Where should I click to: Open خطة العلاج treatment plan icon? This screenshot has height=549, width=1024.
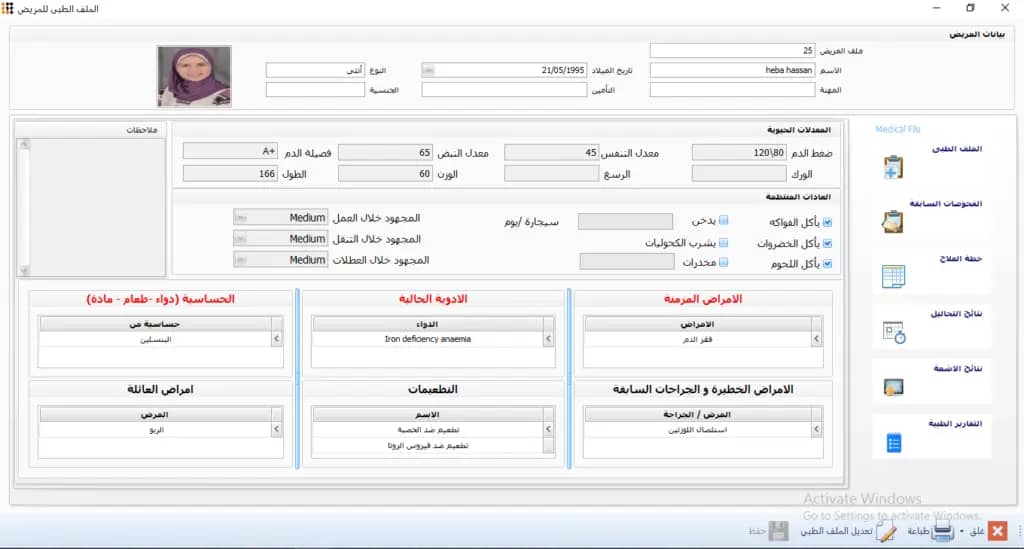pos(893,276)
